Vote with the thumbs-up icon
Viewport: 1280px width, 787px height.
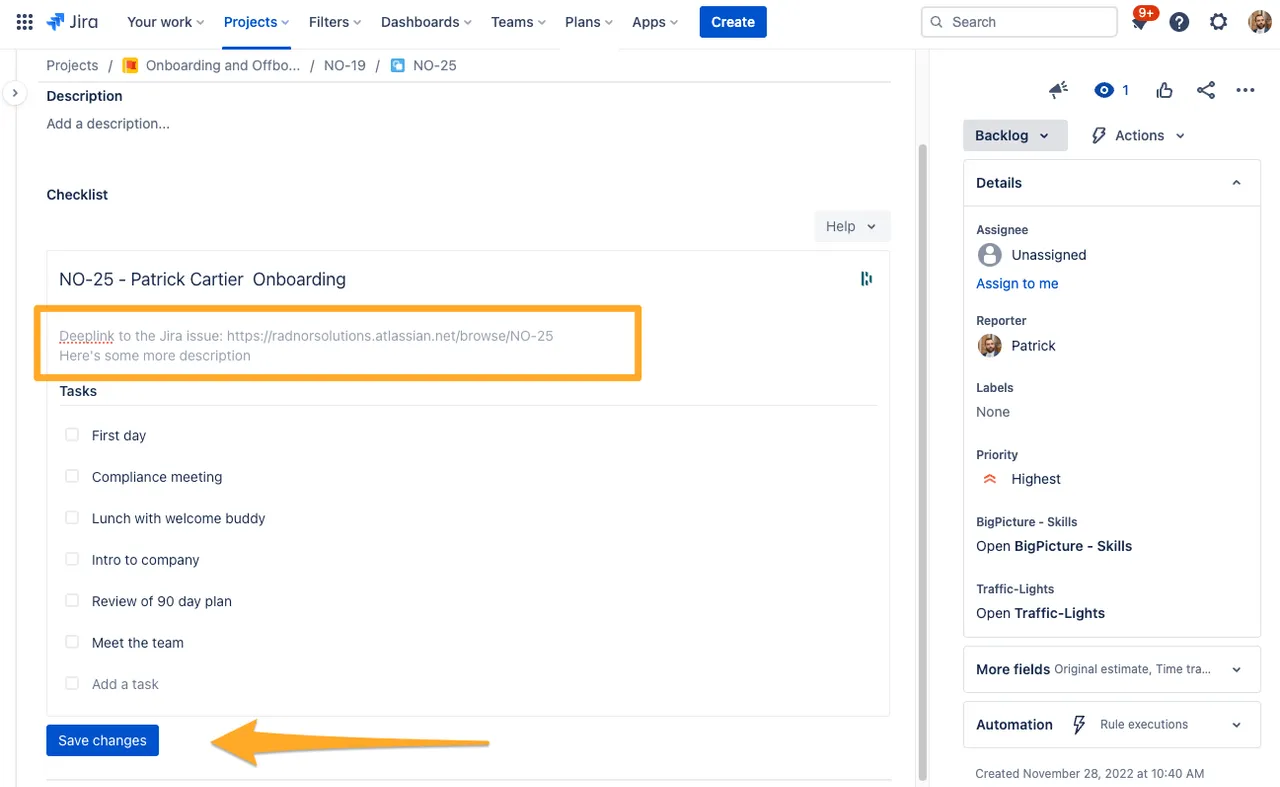(x=1164, y=90)
